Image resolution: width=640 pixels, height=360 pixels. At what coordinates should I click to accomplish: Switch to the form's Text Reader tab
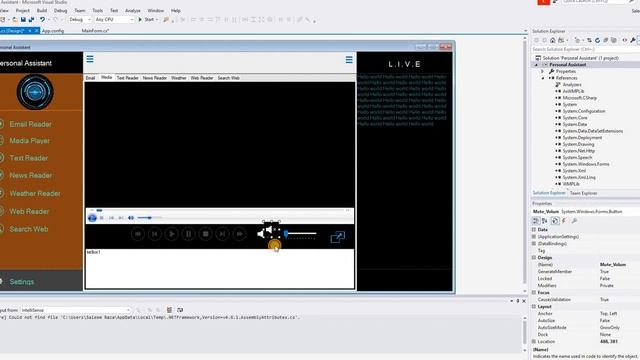127,78
